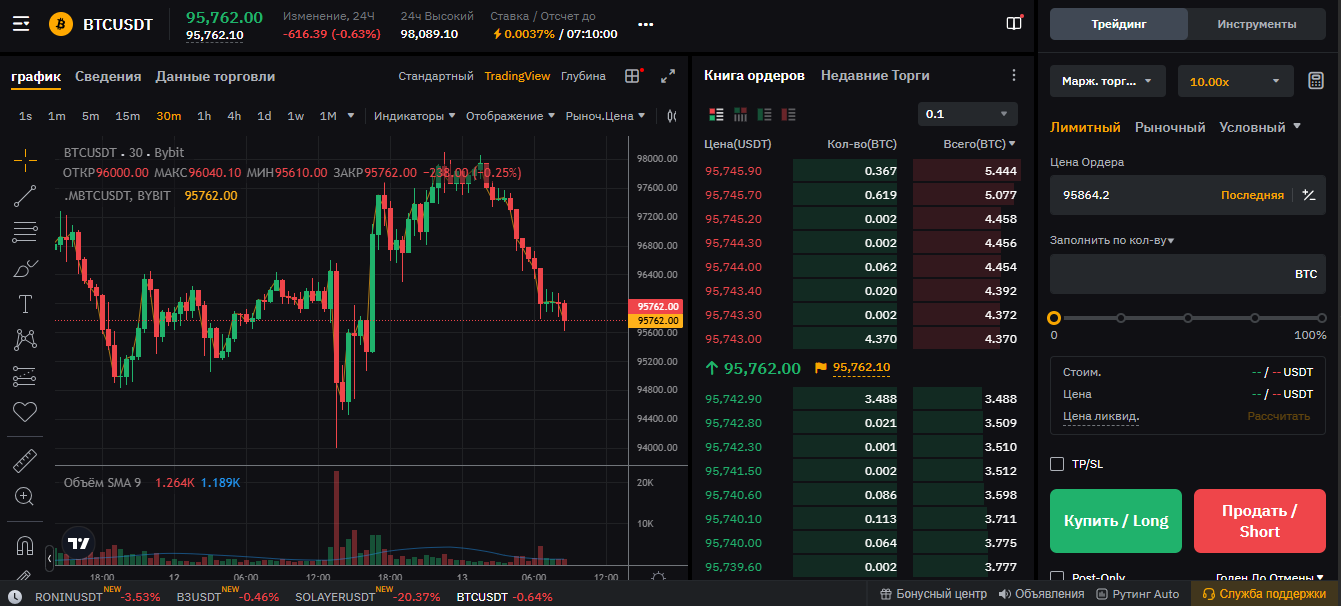The height and width of the screenshot is (606, 1341).
Task: Select the 15m timeframe
Action: [127, 116]
